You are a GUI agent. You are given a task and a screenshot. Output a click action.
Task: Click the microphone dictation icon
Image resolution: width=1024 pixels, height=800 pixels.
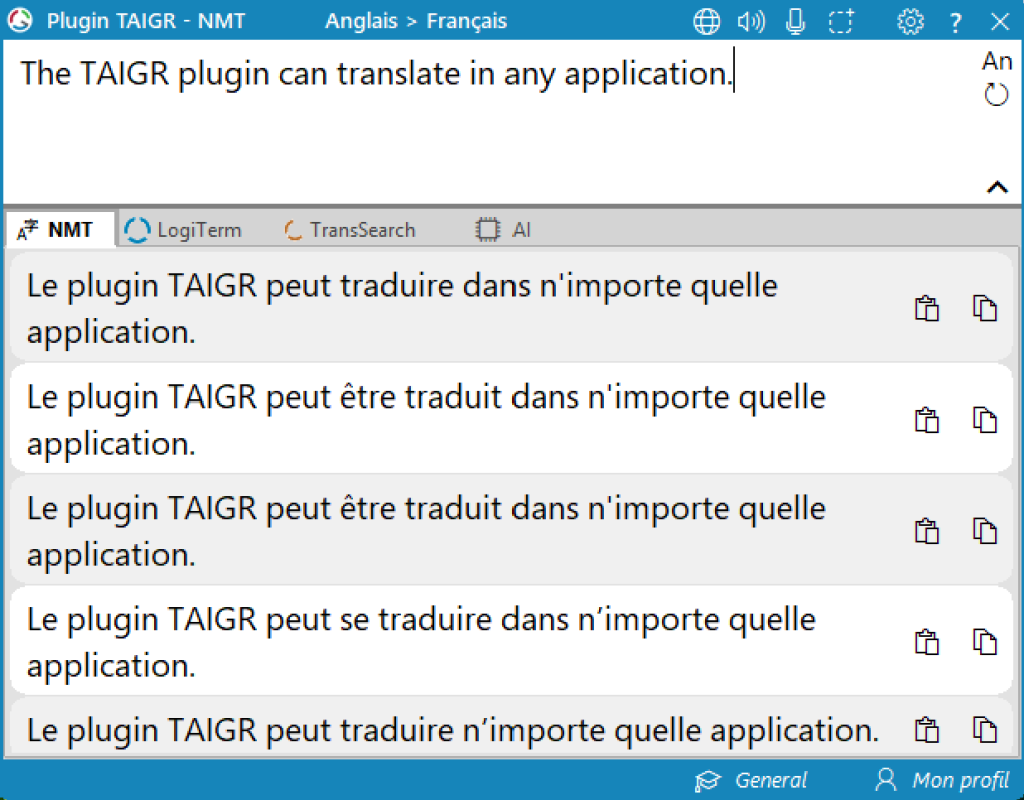[796, 21]
